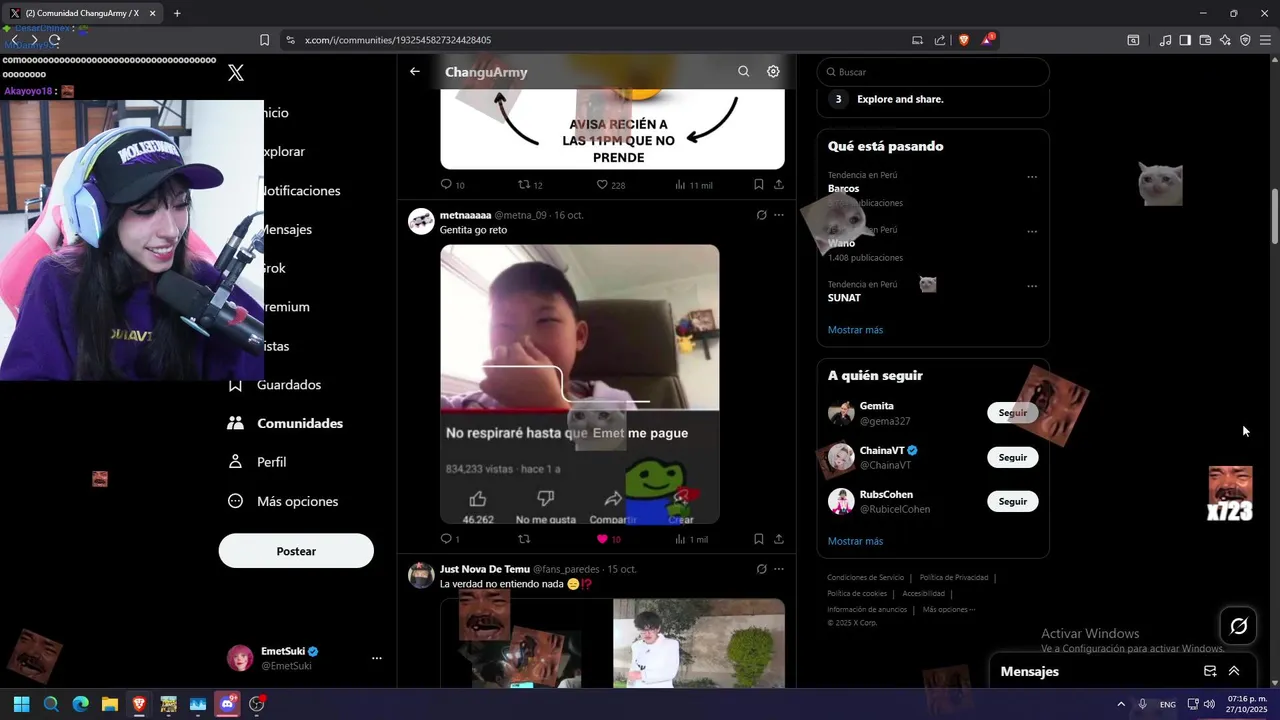This screenshot has width=1280, height=720.
Task: Open the Brave Wallet icon
Action: pos(1205,40)
